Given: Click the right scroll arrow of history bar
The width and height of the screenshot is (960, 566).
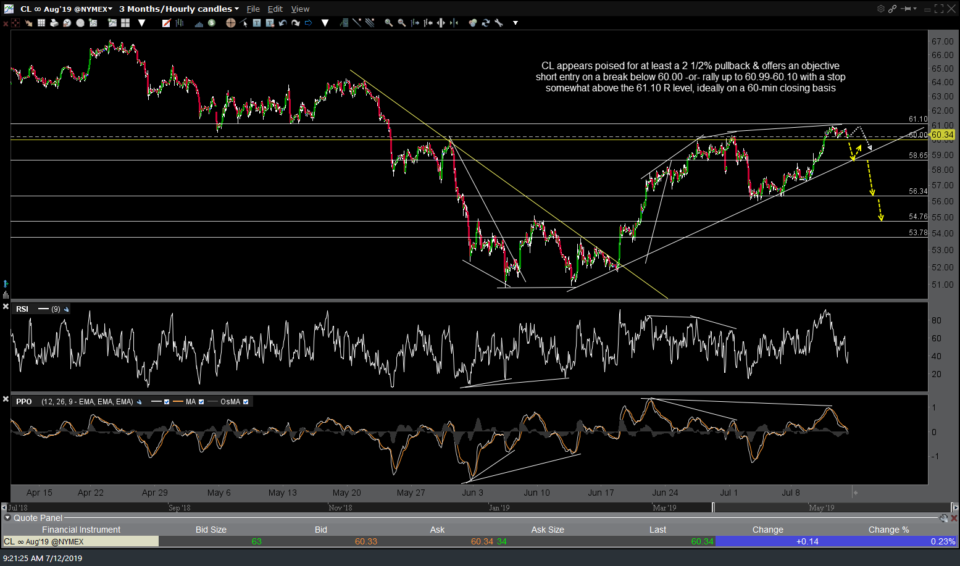Looking at the screenshot, I should click(x=954, y=507).
